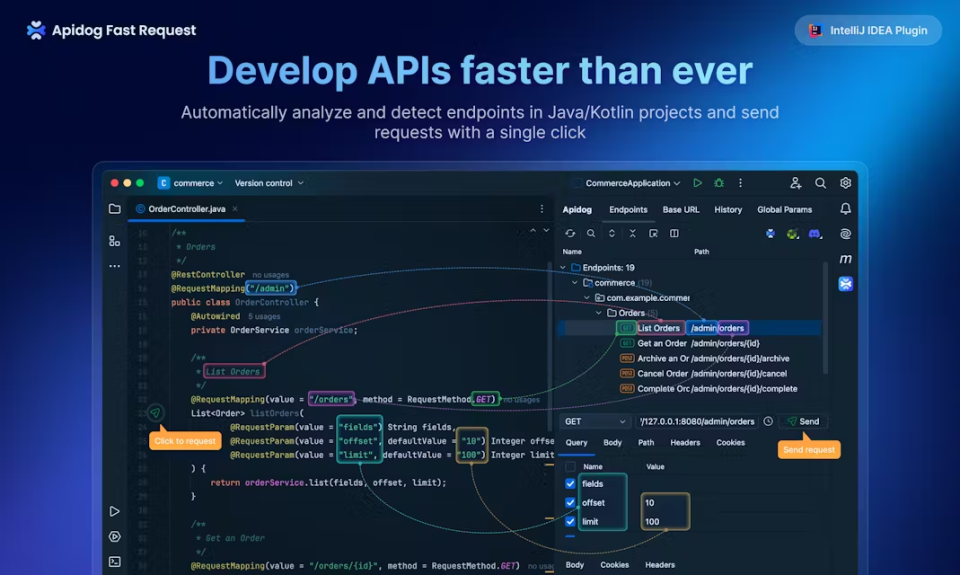Select the Get an Order endpoint row
The image size is (960, 575).
pyautogui.click(x=690, y=344)
